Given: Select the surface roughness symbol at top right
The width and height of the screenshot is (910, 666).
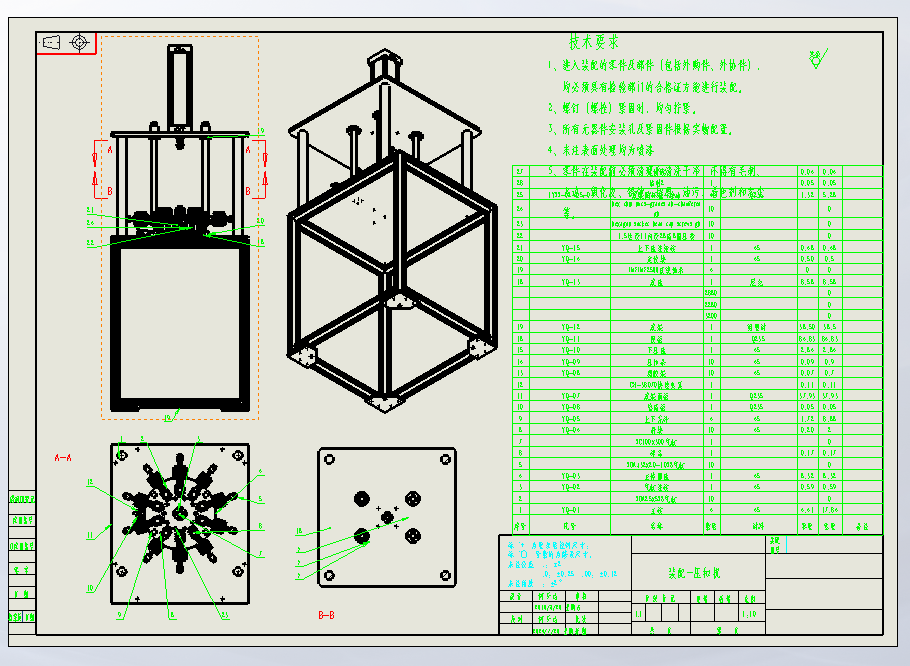Looking at the screenshot, I should click(x=818, y=58).
